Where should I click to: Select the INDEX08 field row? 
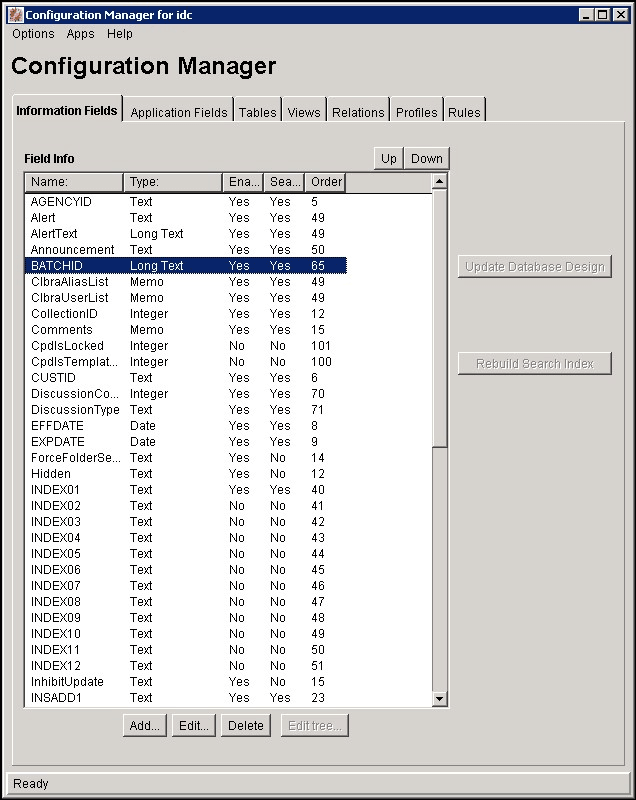pos(186,602)
